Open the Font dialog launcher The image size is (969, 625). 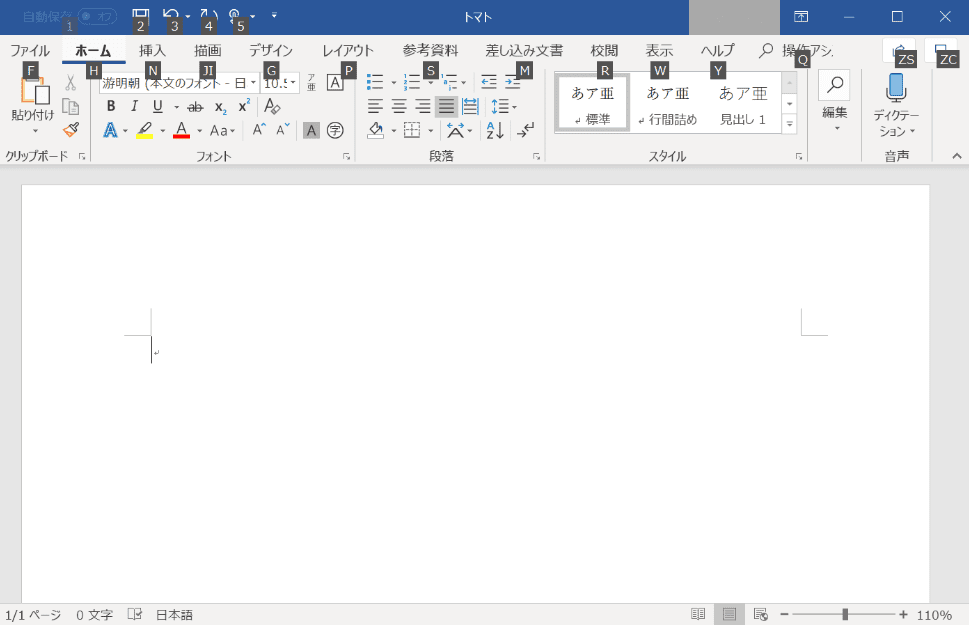tap(347, 157)
